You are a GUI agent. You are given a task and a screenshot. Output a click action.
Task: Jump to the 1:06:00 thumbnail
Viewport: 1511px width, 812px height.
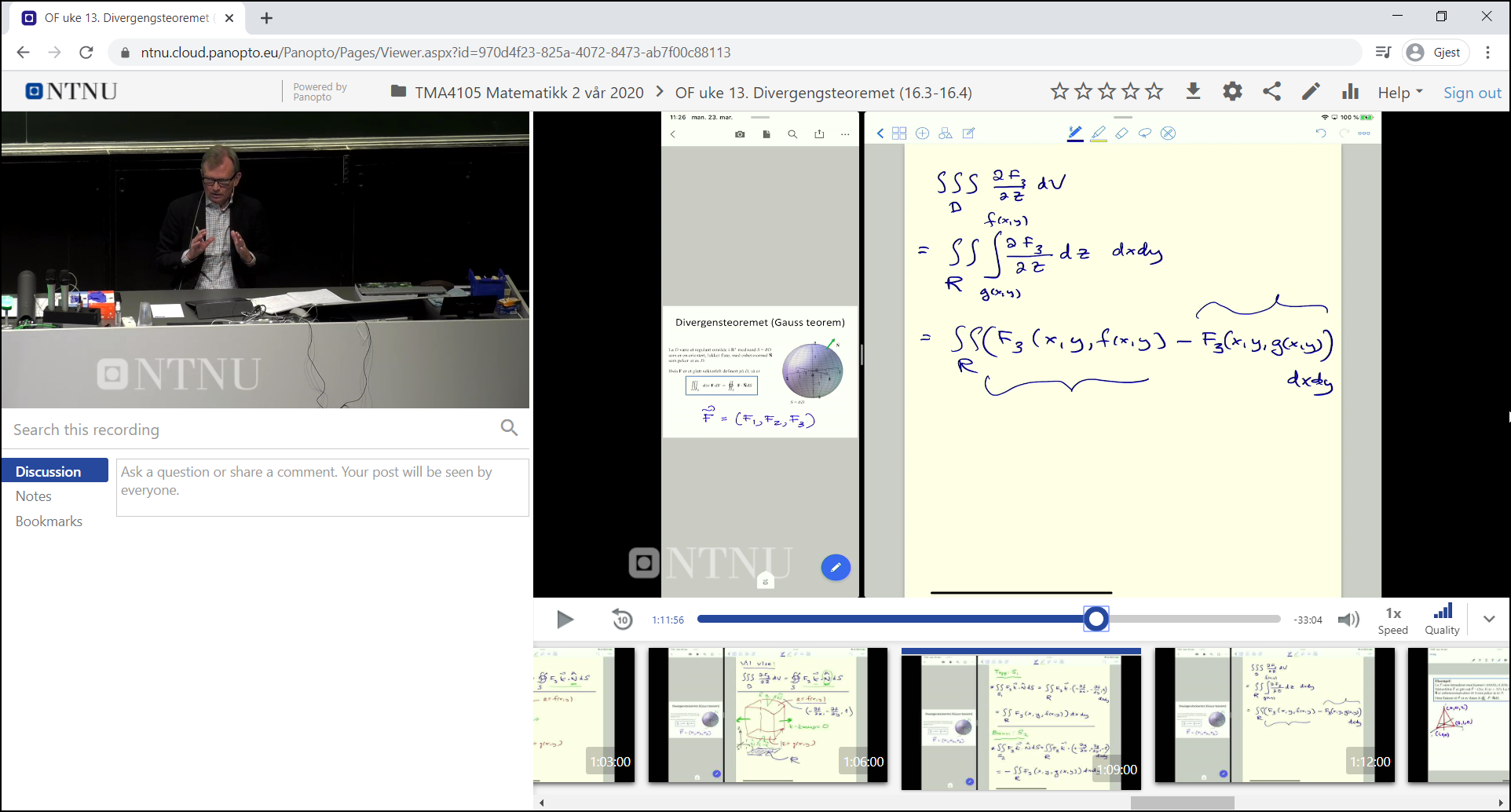tap(767, 715)
